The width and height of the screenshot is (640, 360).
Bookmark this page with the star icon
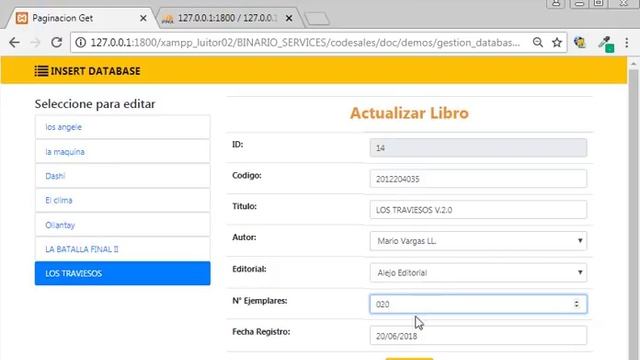tap(557, 42)
